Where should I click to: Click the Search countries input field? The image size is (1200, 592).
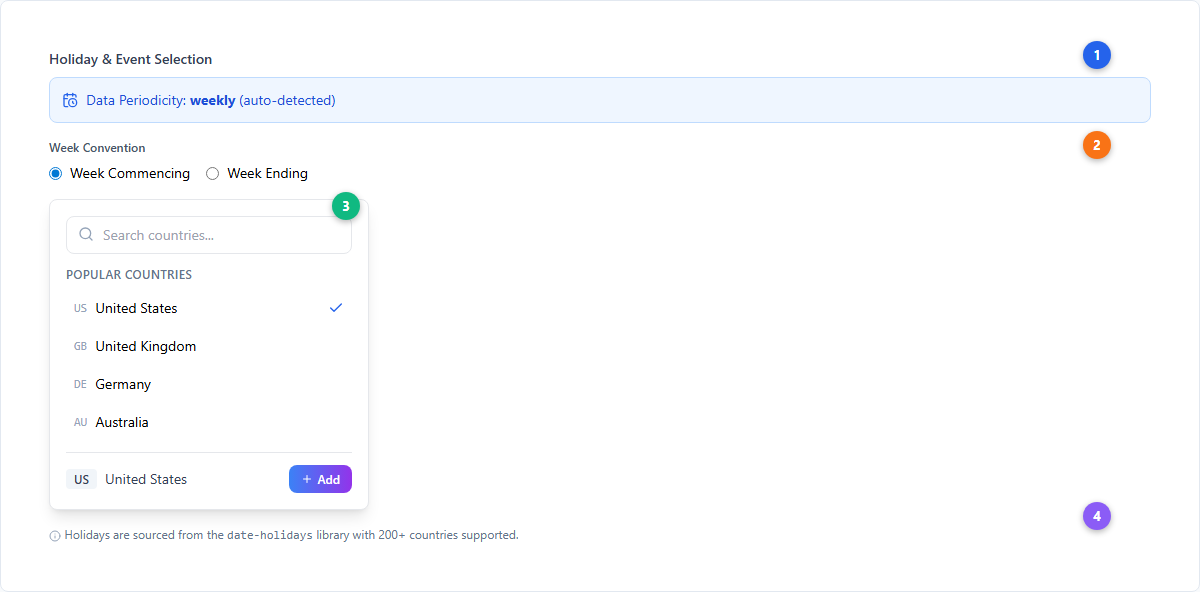209,235
